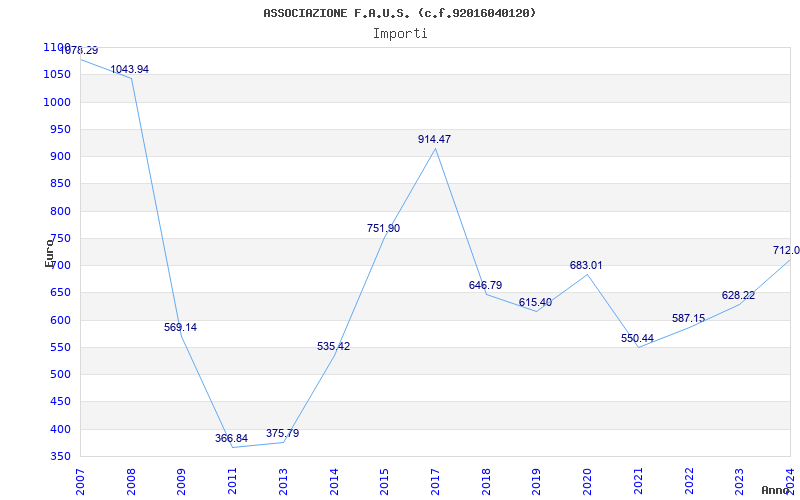Click the x-axis year 2022

pyautogui.click(x=689, y=482)
